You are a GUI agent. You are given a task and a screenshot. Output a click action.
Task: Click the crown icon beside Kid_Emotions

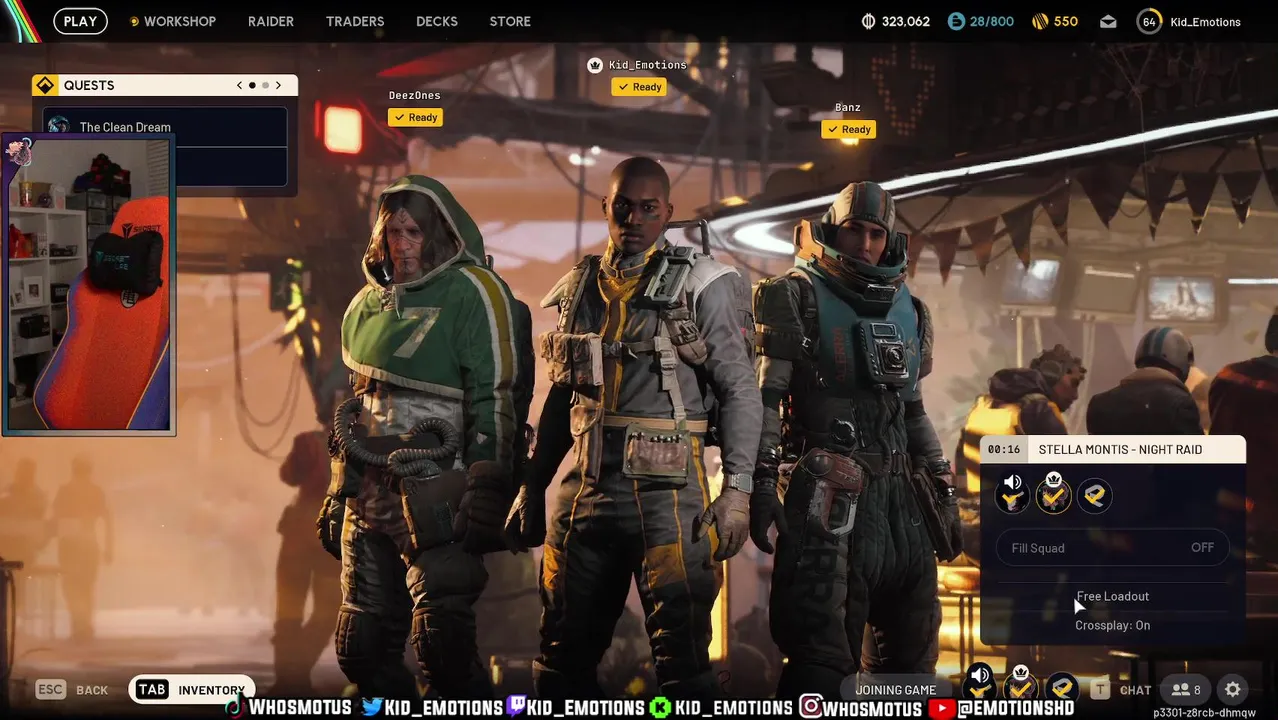pos(595,65)
